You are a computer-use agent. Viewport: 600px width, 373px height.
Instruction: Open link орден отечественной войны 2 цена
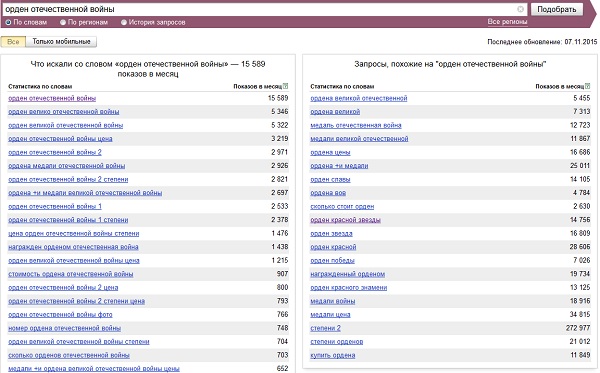pos(63,288)
